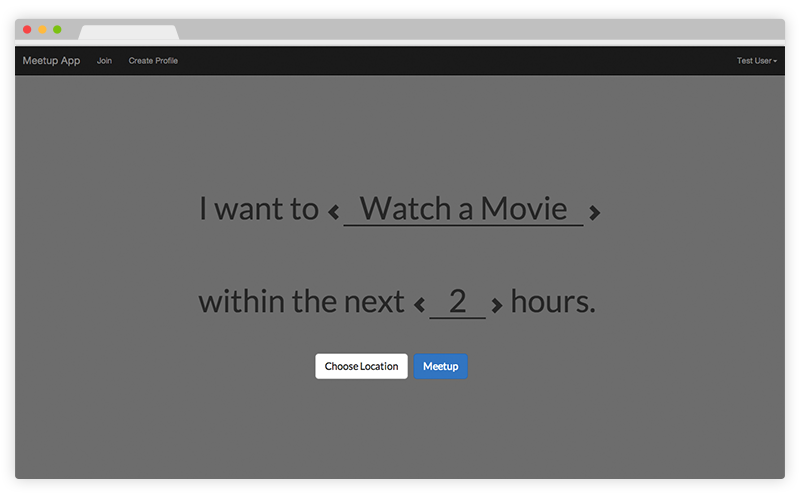Select the hours value field showing 2

tap(458, 302)
